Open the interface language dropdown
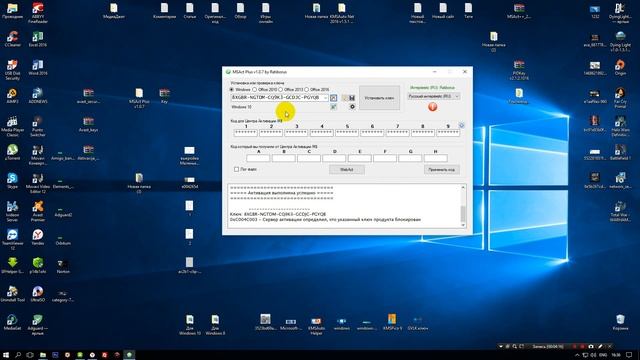640x360 pixels. click(433, 96)
